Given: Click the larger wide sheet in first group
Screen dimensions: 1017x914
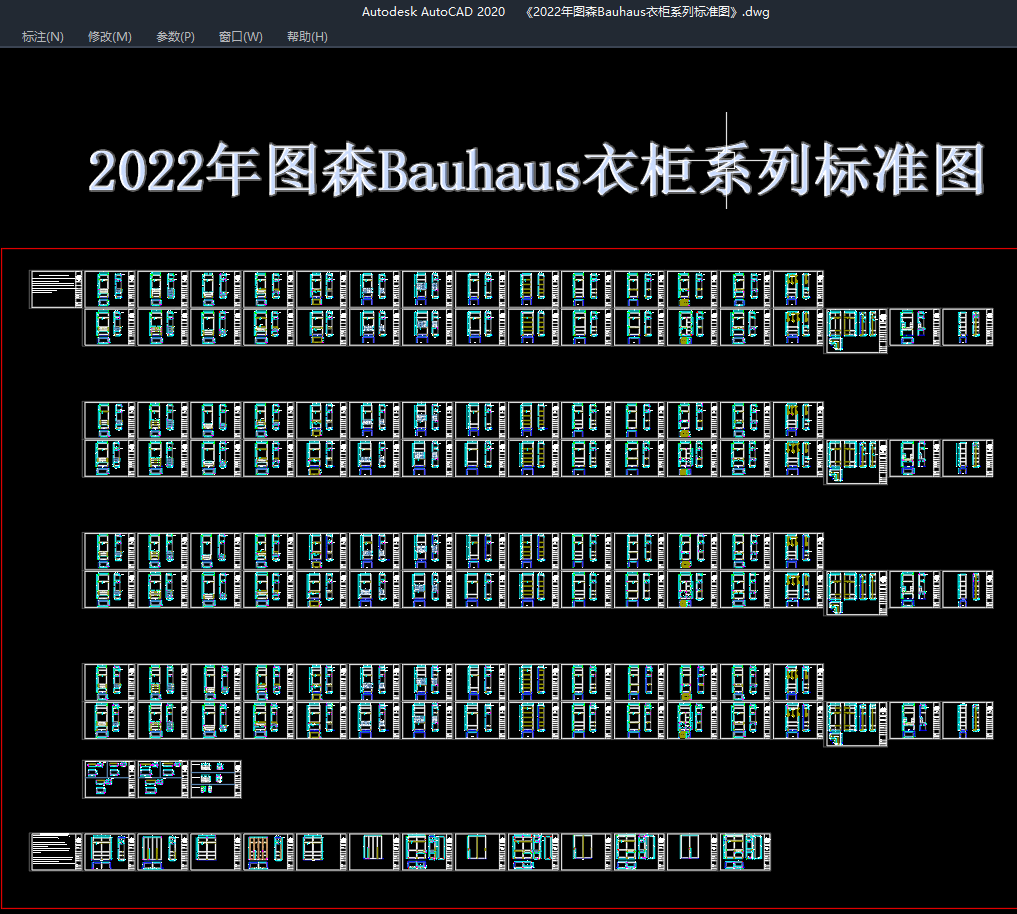Looking at the screenshot, I should click(x=856, y=331).
